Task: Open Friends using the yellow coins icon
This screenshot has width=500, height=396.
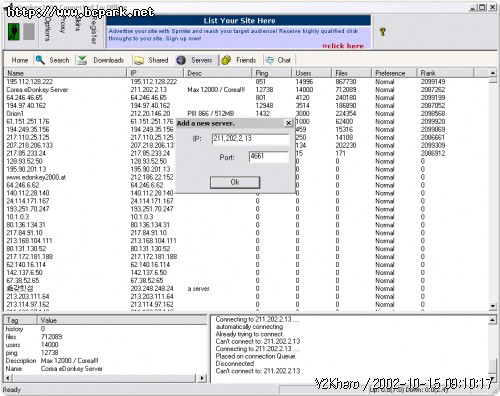Action: click(226, 60)
